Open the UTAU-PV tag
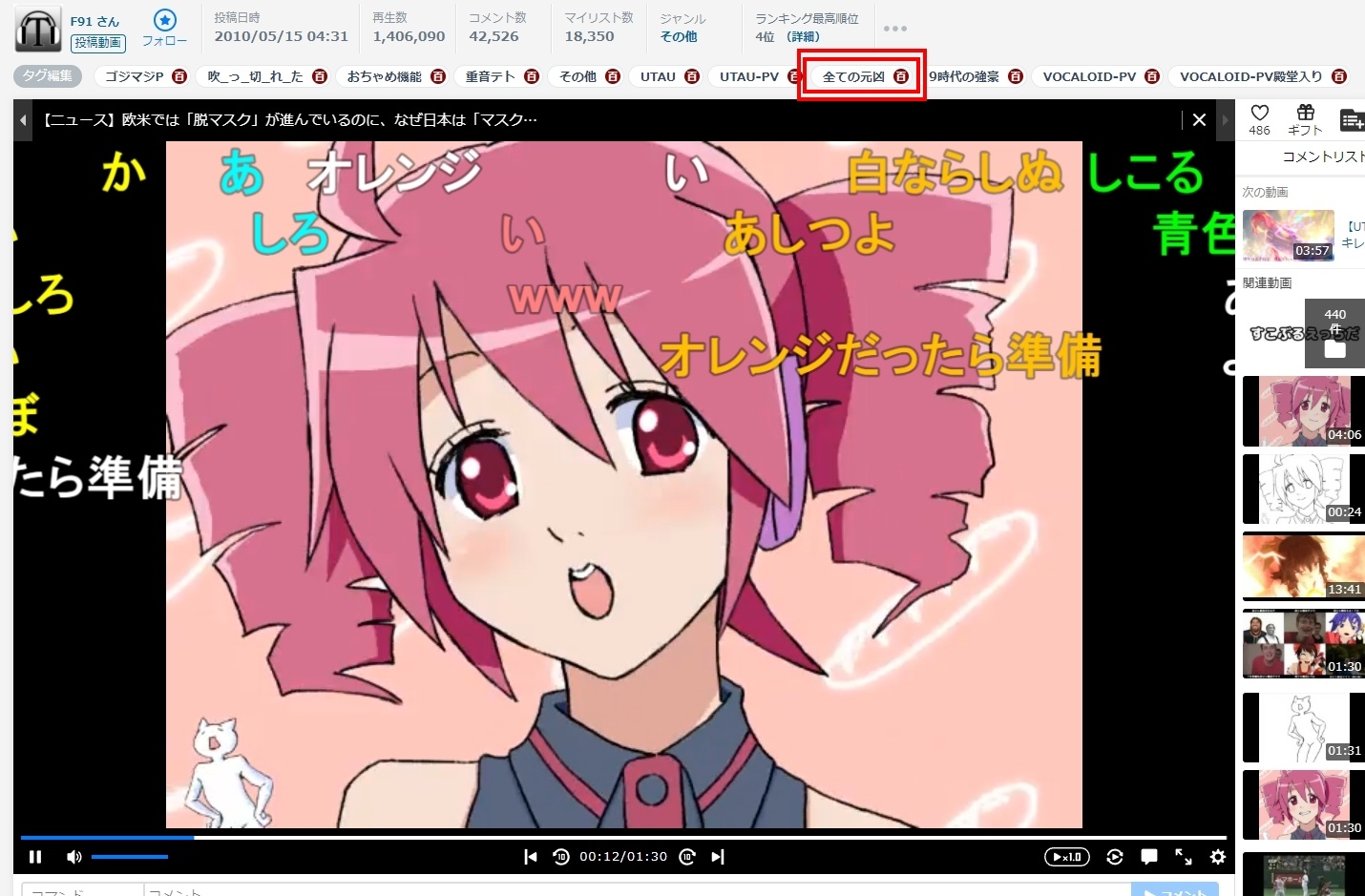 [x=749, y=76]
